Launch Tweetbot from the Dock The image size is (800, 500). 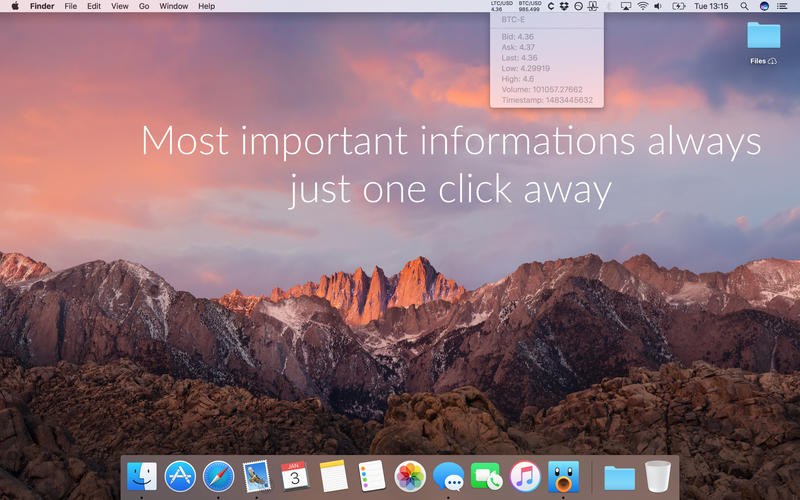[563, 476]
